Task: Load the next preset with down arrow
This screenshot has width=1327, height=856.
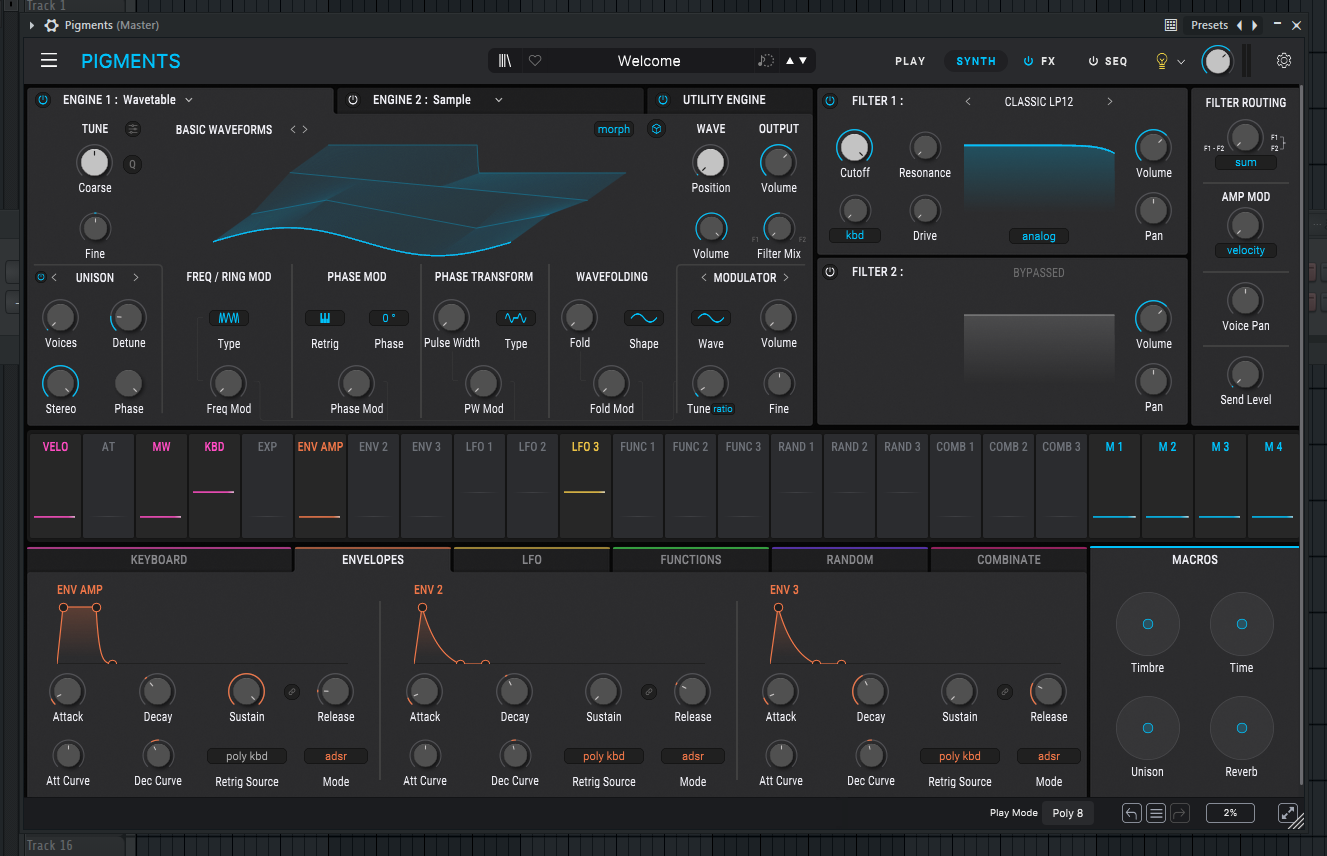Action: (803, 61)
